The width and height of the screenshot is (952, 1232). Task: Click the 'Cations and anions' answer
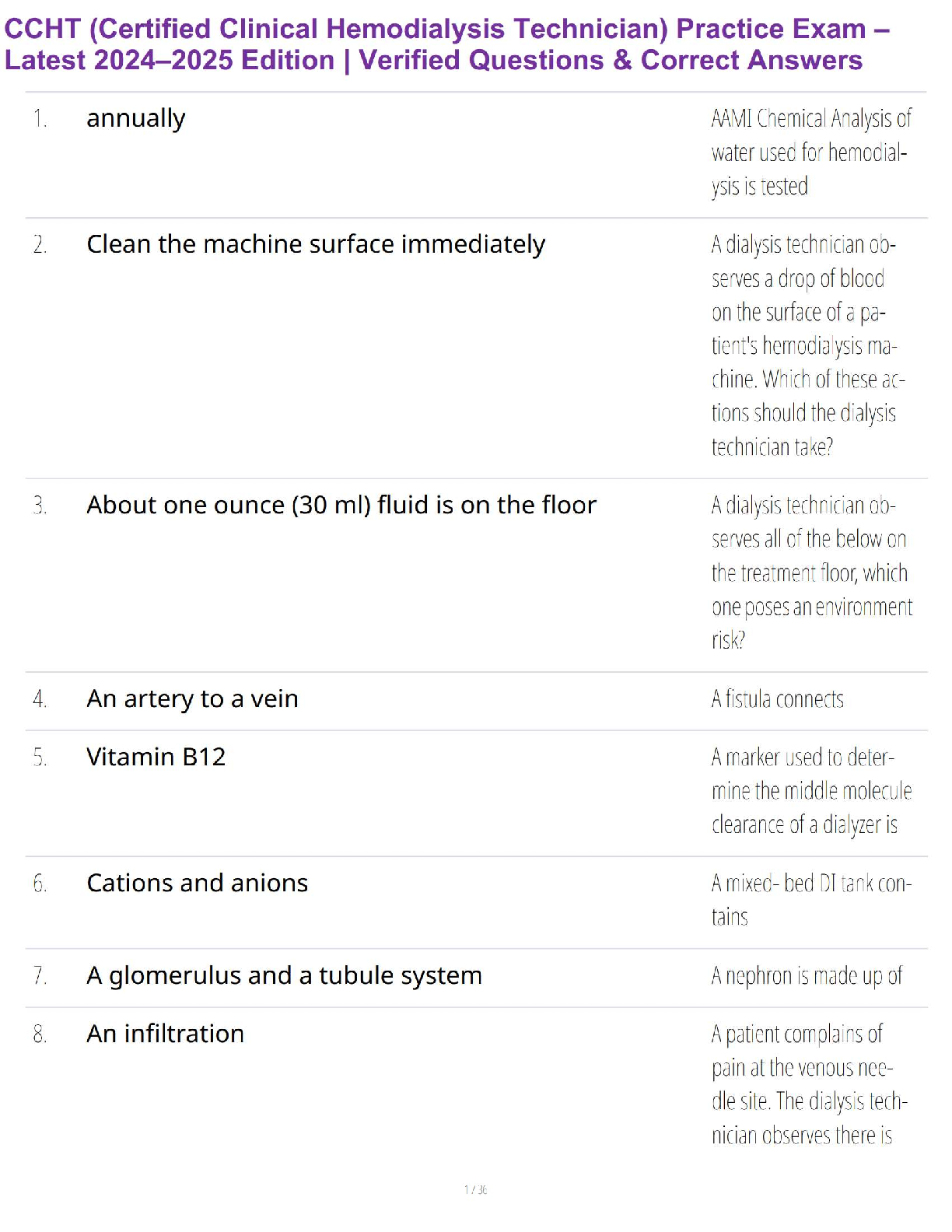click(197, 883)
